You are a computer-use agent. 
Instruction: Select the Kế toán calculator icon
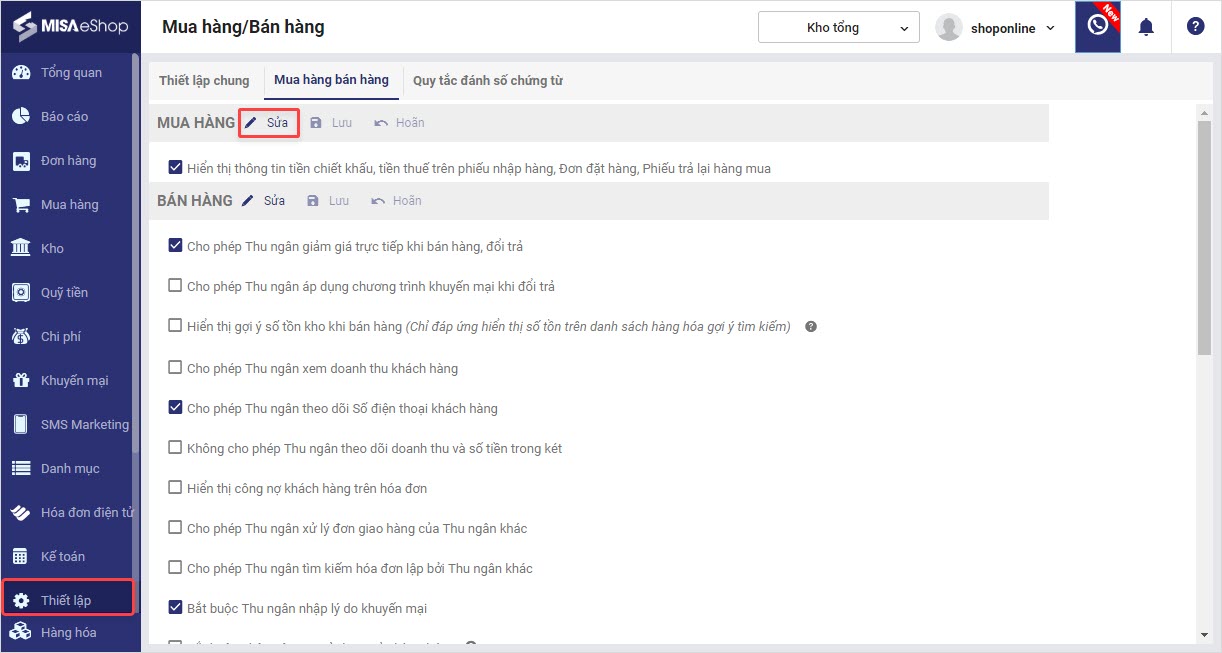pyautogui.click(x=20, y=557)
